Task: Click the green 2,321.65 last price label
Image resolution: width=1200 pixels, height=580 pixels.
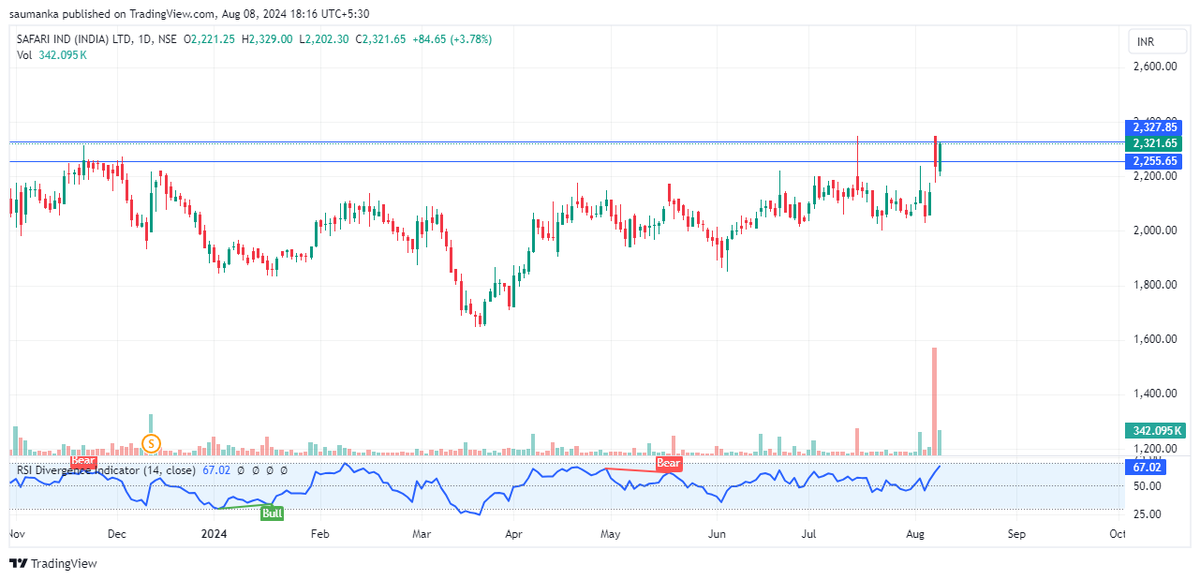Action: click(x=1155, y=144)
